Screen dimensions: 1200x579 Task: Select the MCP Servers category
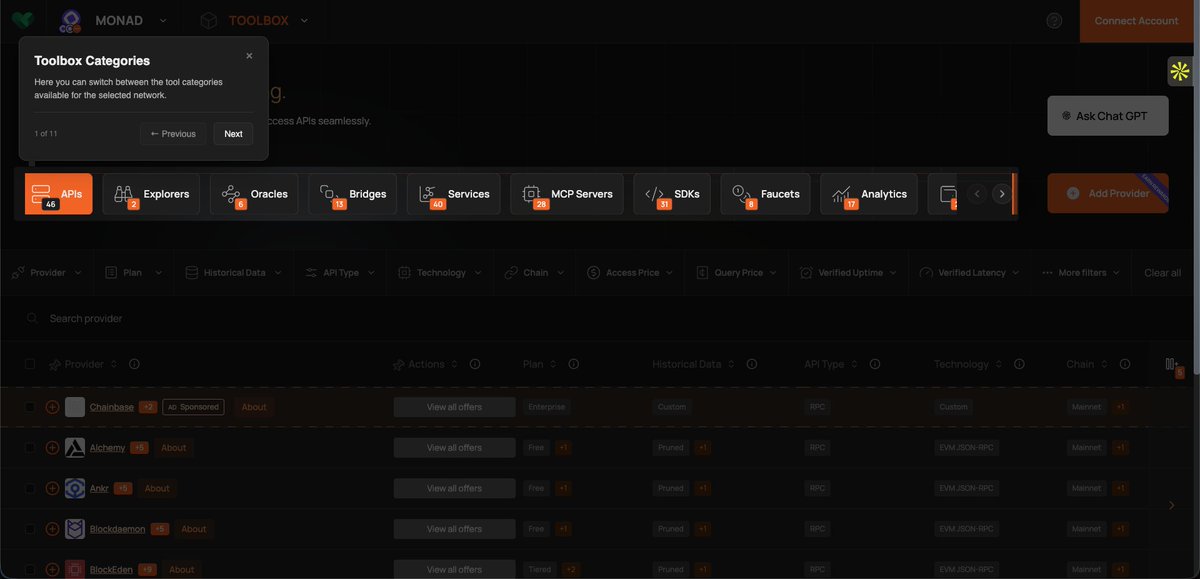pos(567,194)
